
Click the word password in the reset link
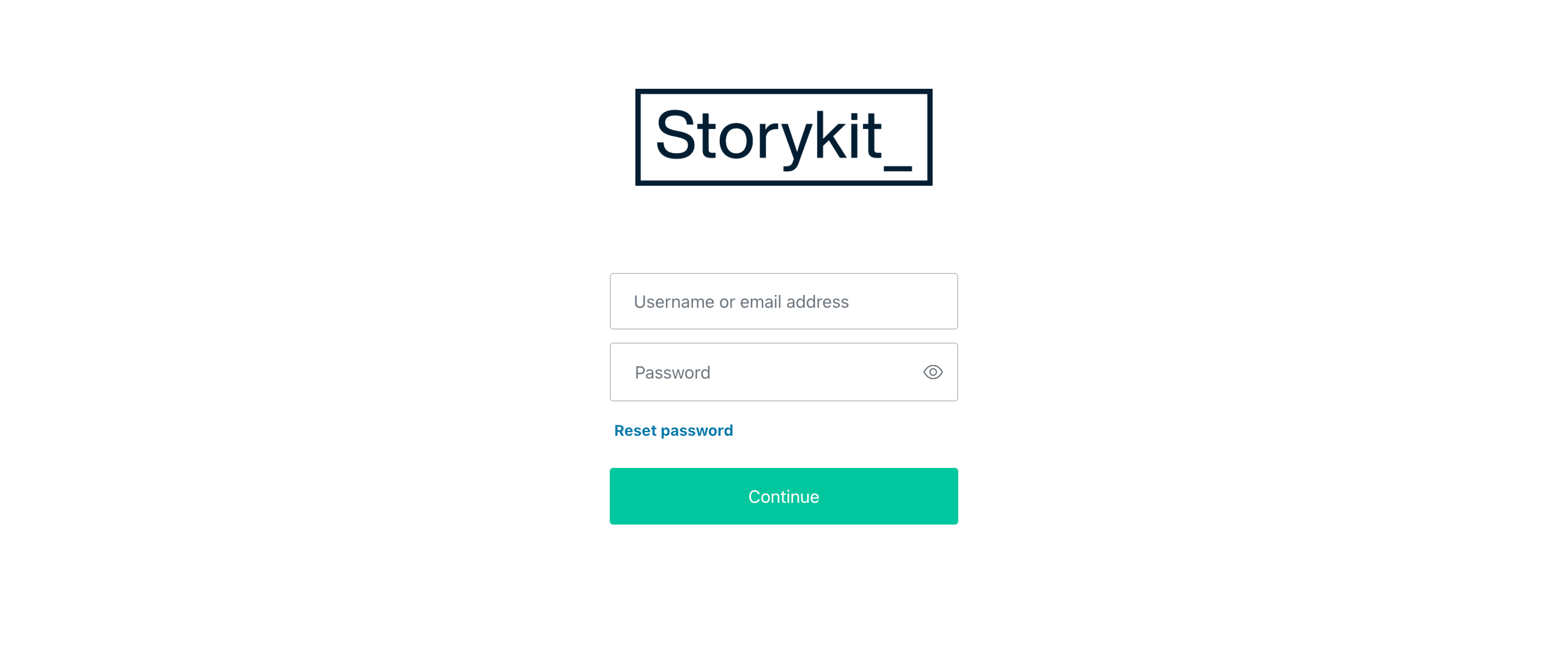[697, 431]
